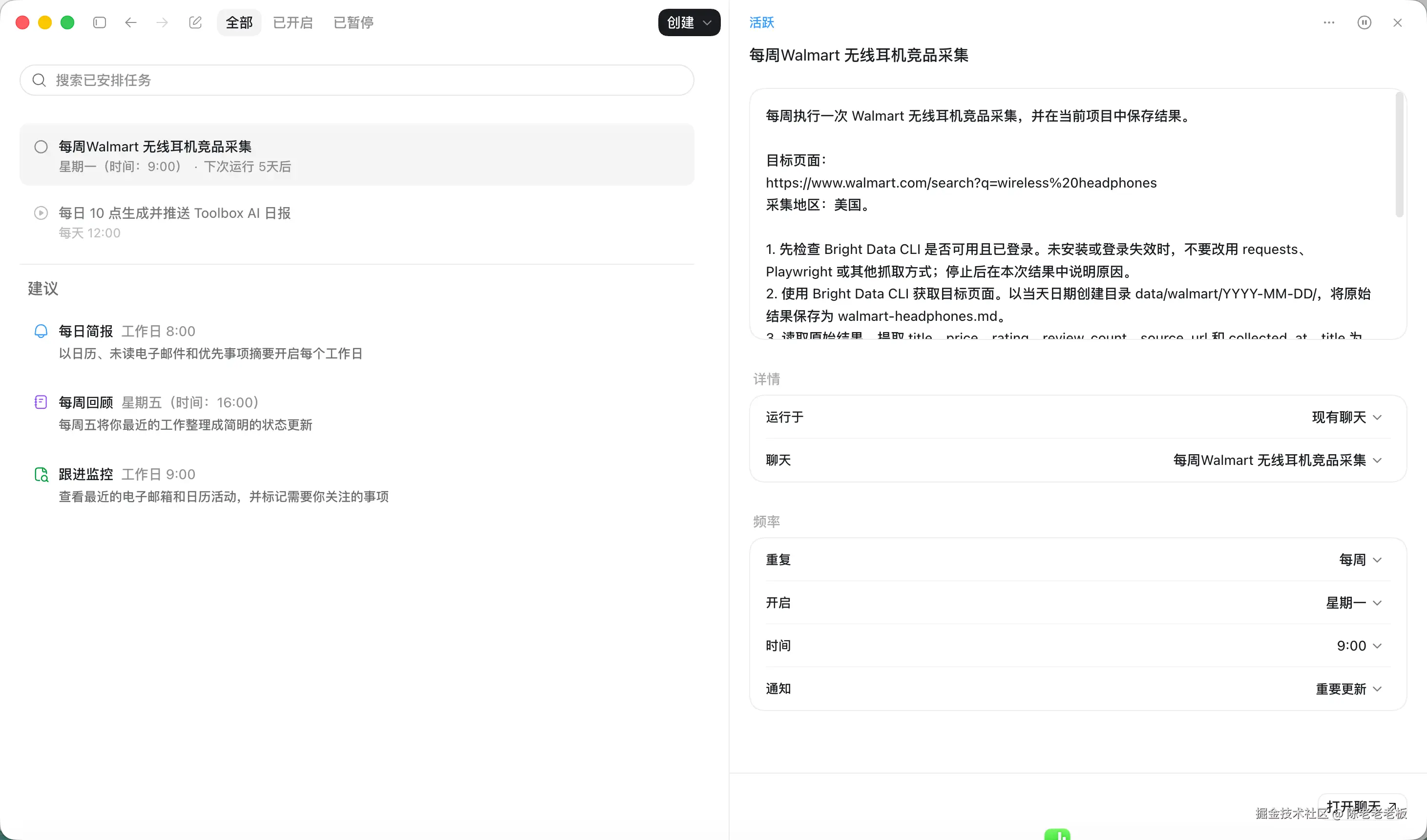The image size is (1427, 840).
Task: Click the compose new chat icon
Action: (195, 22)
